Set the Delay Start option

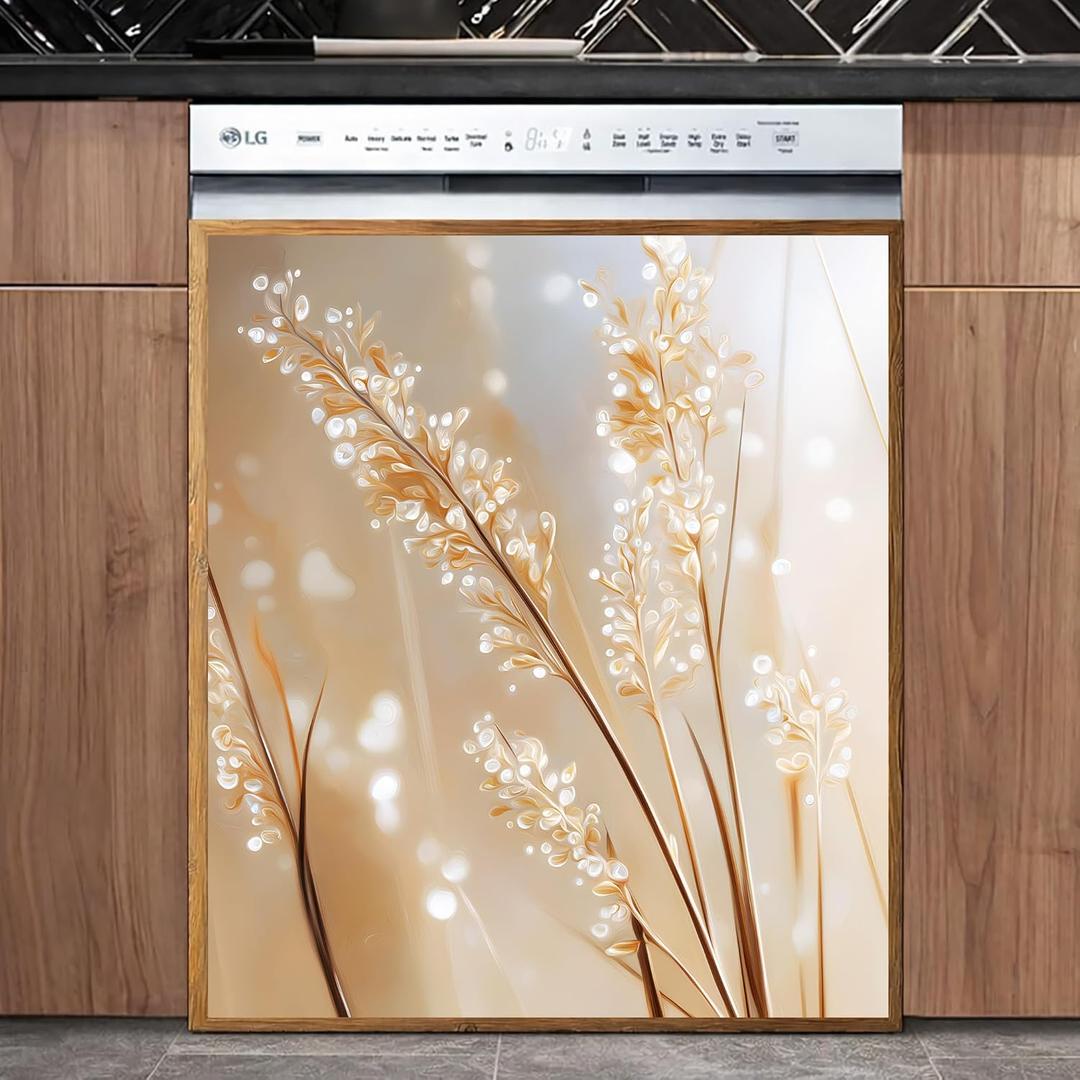tap(743, 141)
